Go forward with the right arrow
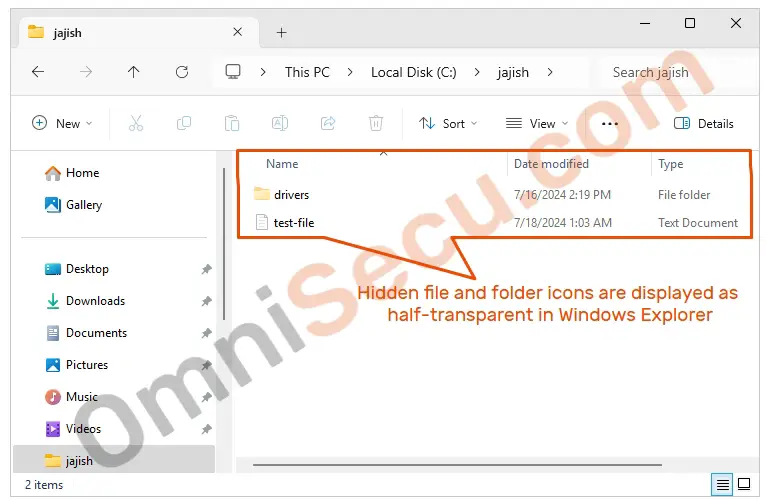 tap(85, 72)
